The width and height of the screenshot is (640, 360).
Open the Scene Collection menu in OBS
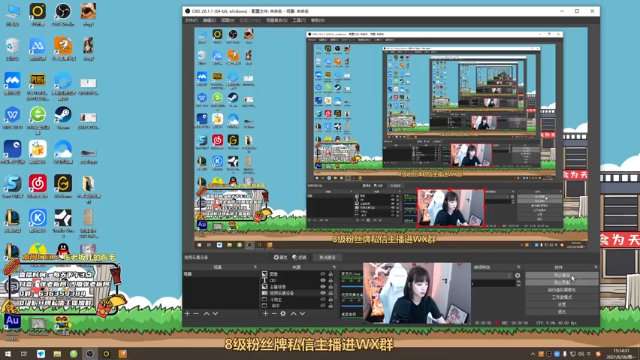point(277,20)
